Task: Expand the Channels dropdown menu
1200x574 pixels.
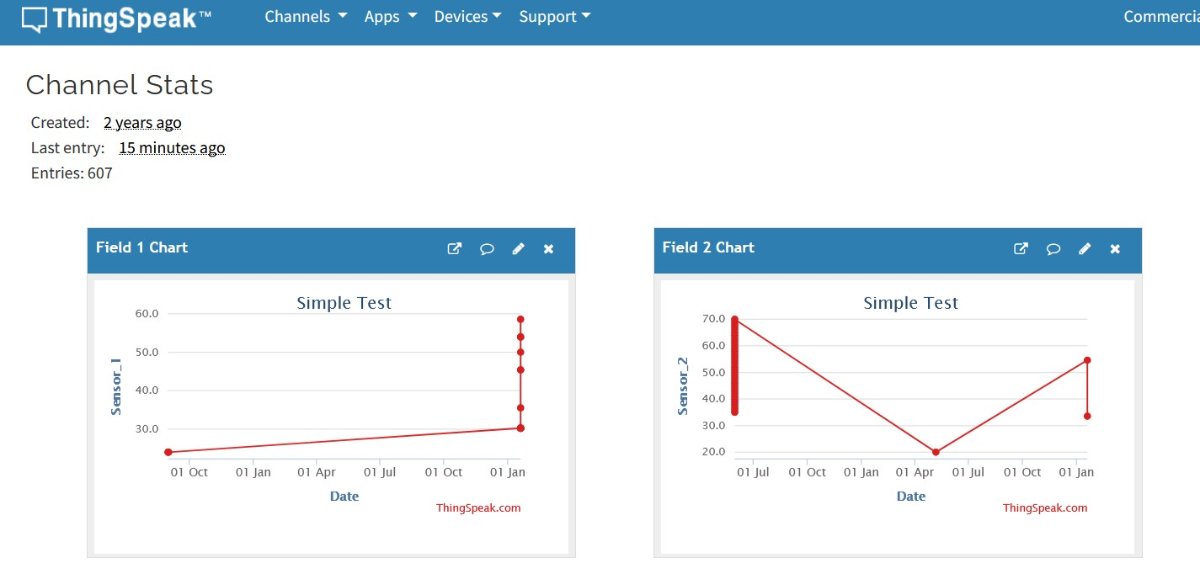Action: click(305, 17)
